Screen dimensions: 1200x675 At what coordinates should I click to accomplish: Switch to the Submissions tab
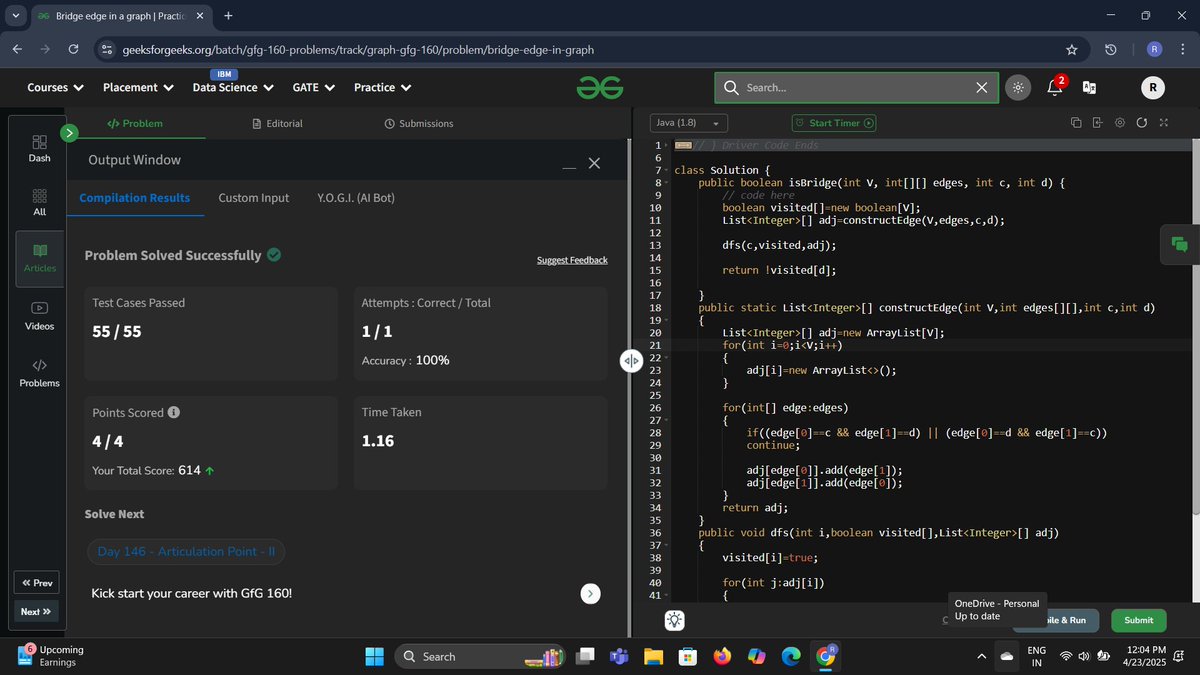(x=419, y=123)
